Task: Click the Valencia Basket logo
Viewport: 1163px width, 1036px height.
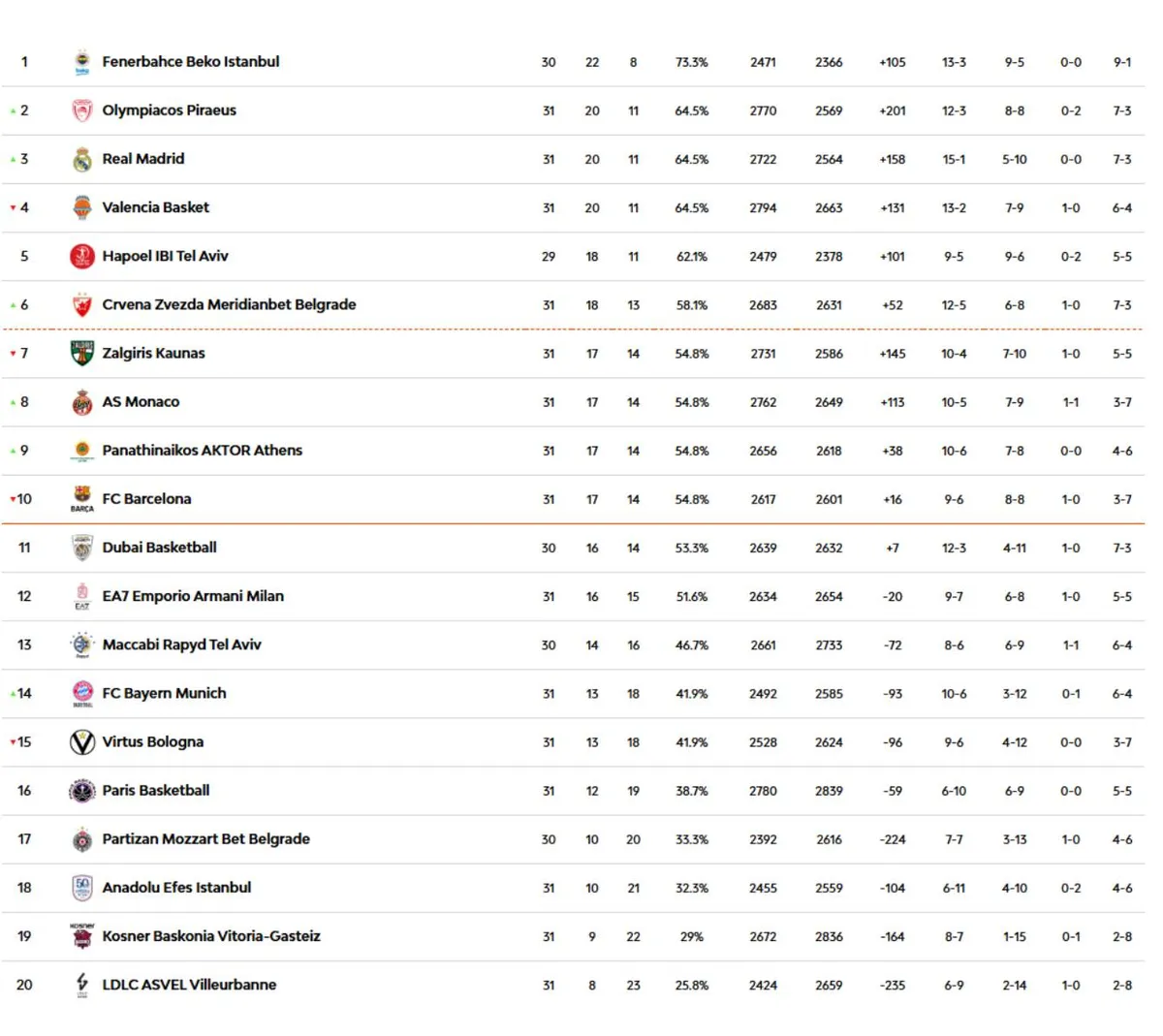Action: coord(82,207)
